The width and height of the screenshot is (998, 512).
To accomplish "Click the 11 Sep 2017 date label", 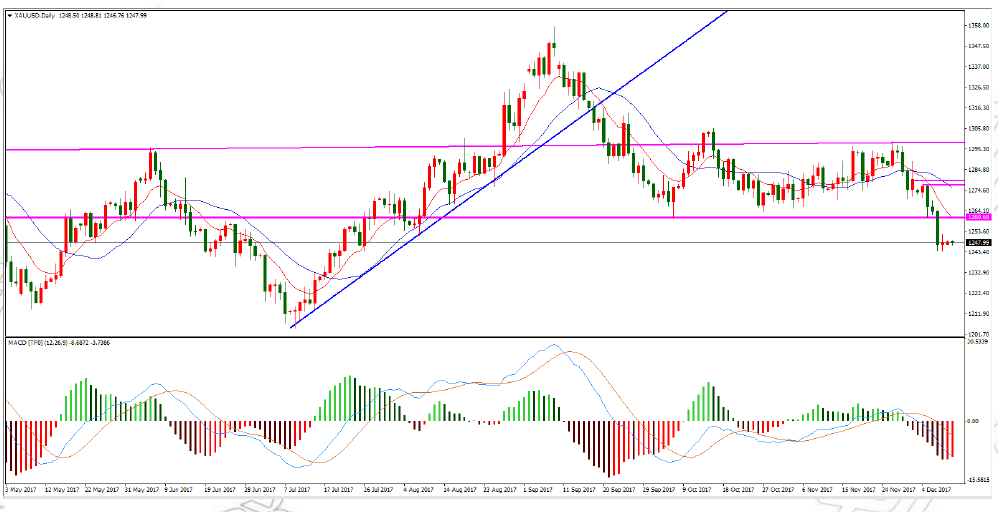I will coord(579,490).
